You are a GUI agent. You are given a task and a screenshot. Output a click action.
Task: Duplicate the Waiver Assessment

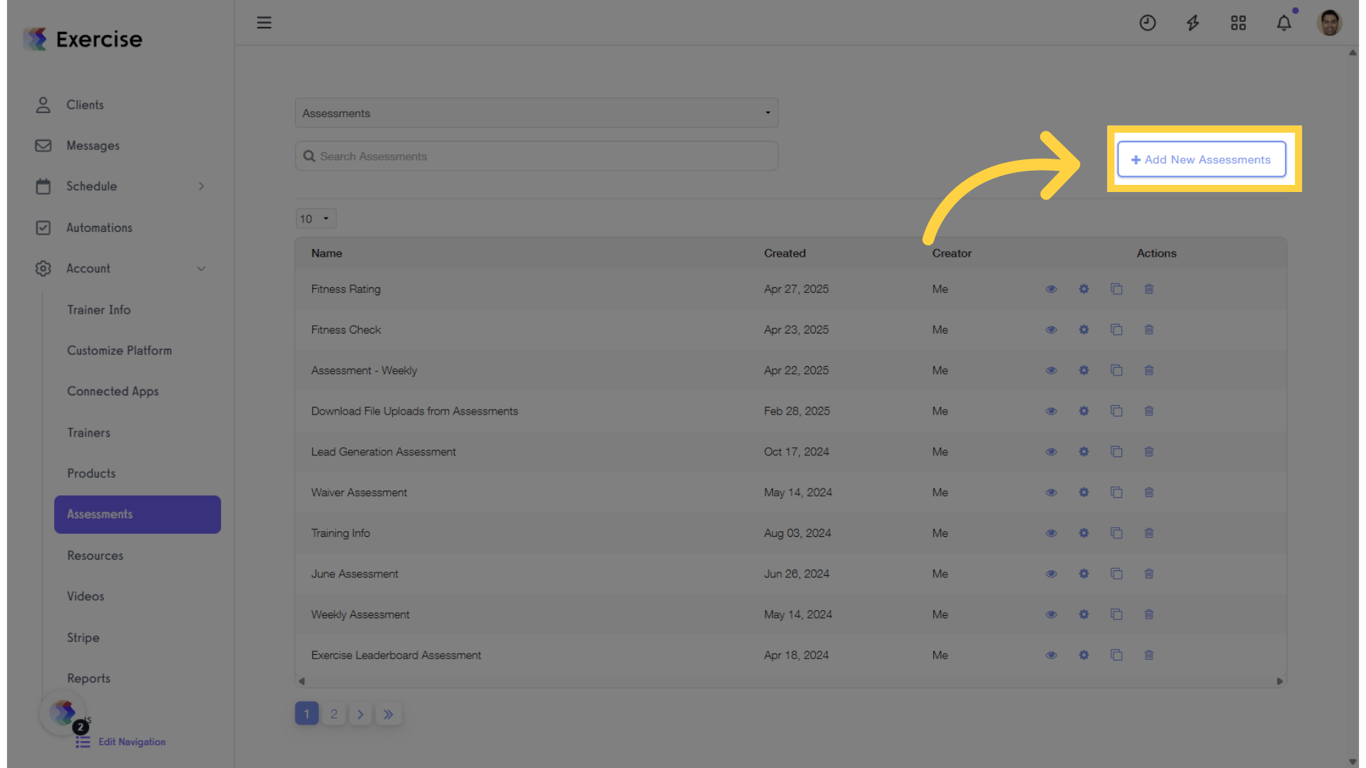click(x=1116, y=492)
